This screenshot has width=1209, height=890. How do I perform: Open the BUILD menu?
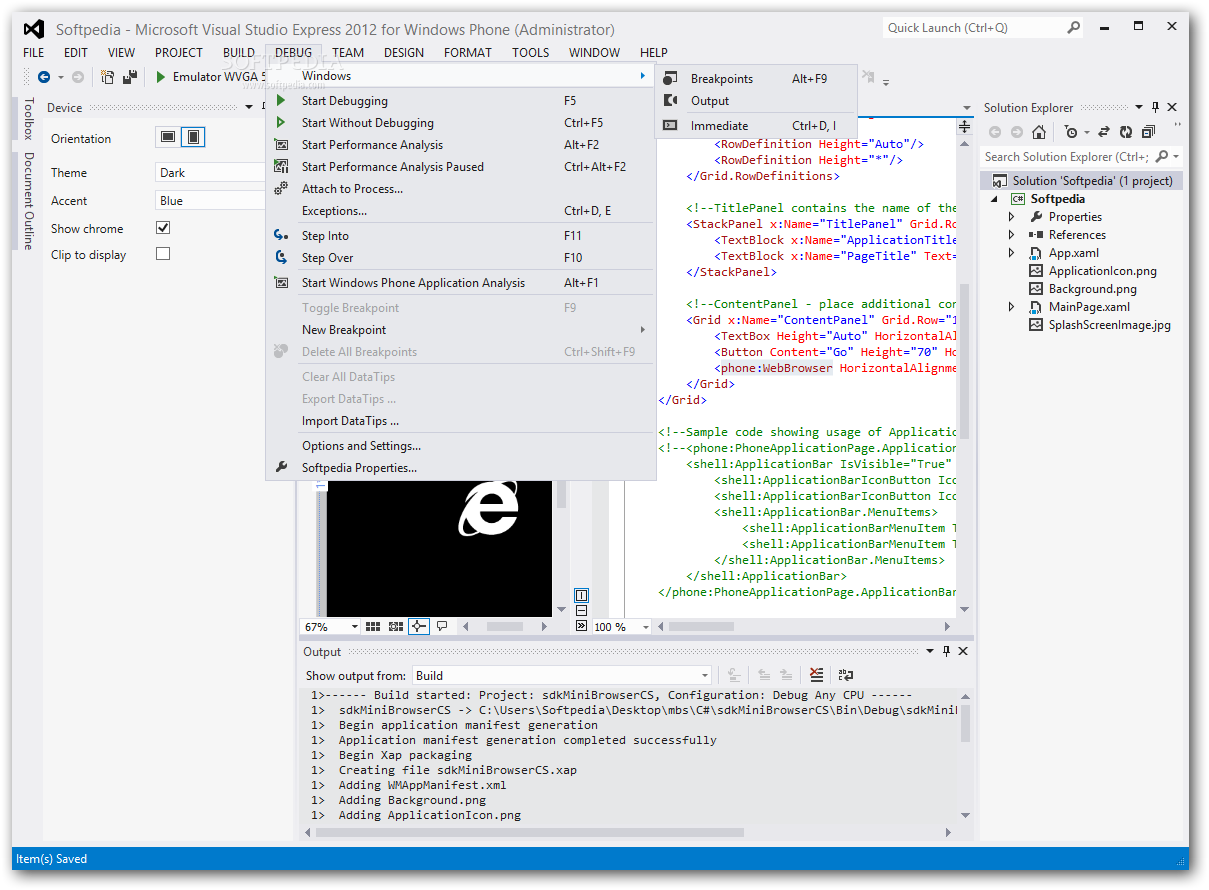click(238, 53)
